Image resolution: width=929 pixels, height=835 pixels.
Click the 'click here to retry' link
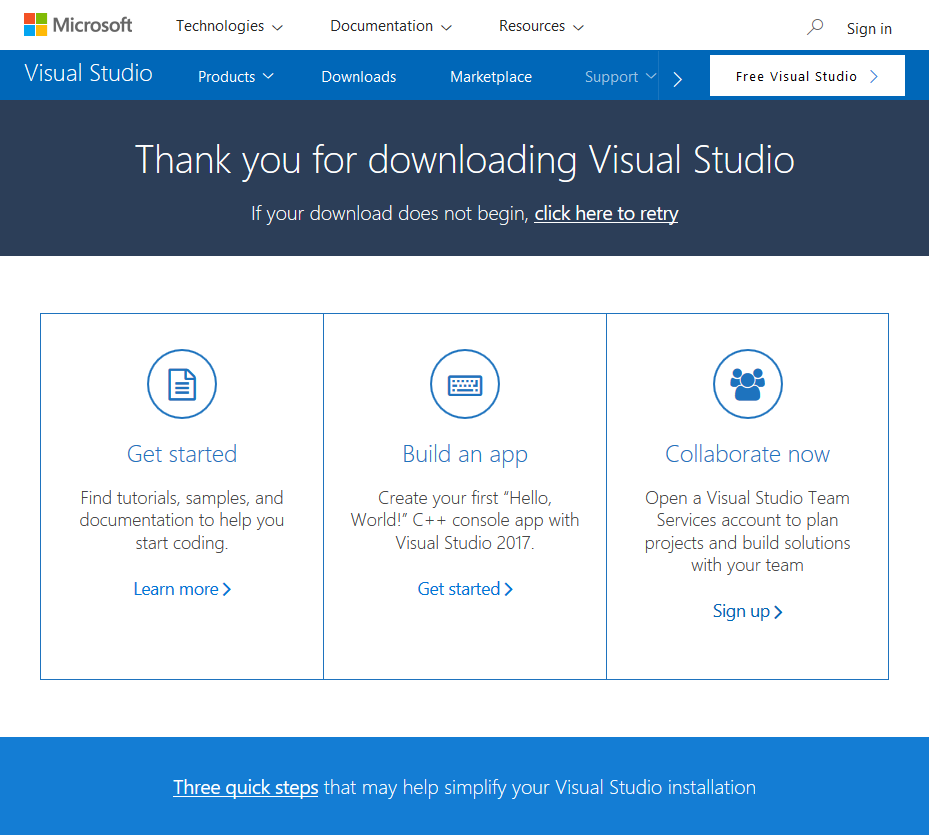(606, 213)
